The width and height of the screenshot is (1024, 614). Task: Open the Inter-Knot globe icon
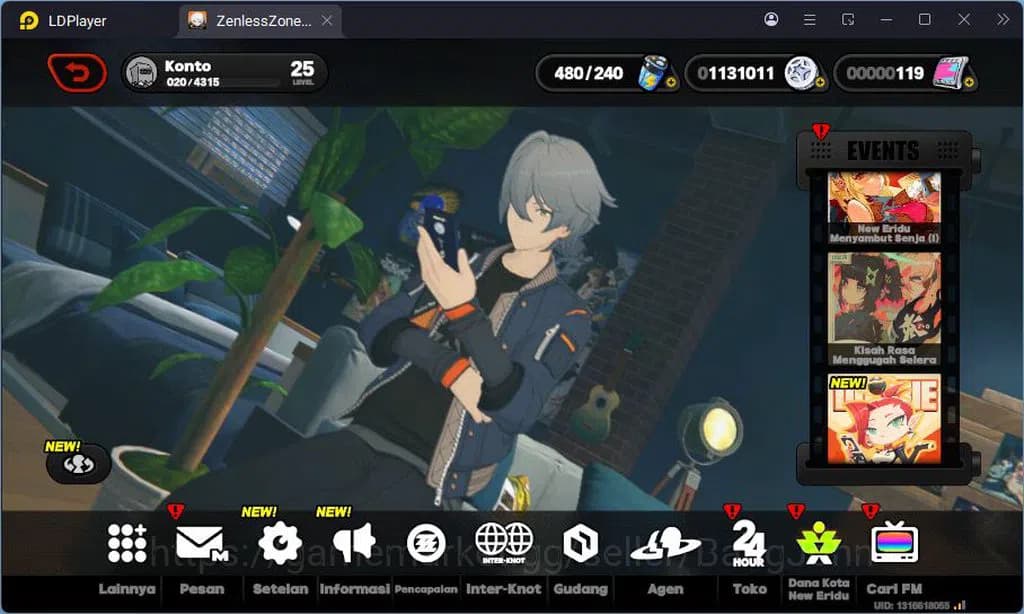(x=504, y=543)
